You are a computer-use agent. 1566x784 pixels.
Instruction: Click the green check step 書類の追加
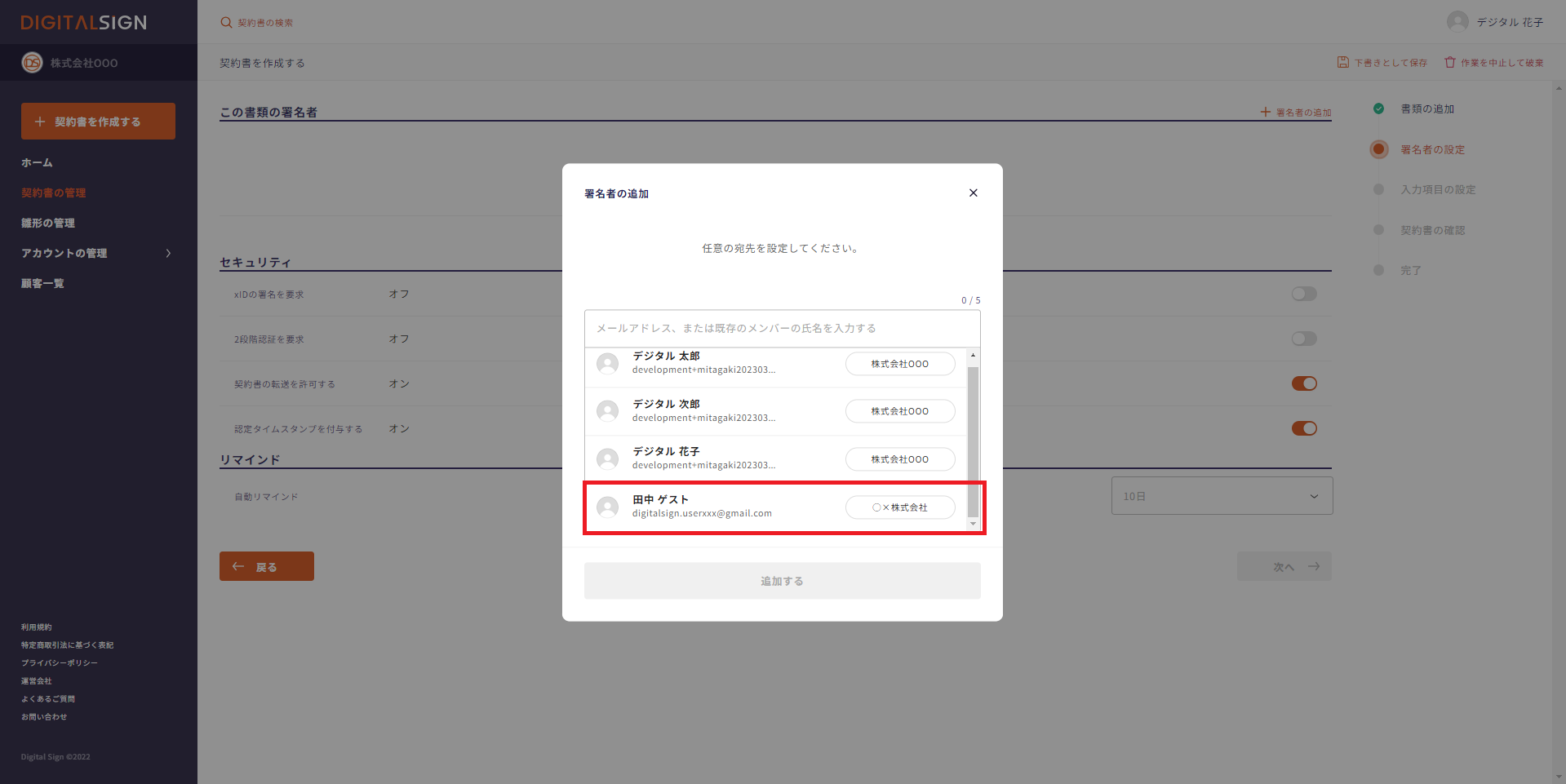point(1378,109)
